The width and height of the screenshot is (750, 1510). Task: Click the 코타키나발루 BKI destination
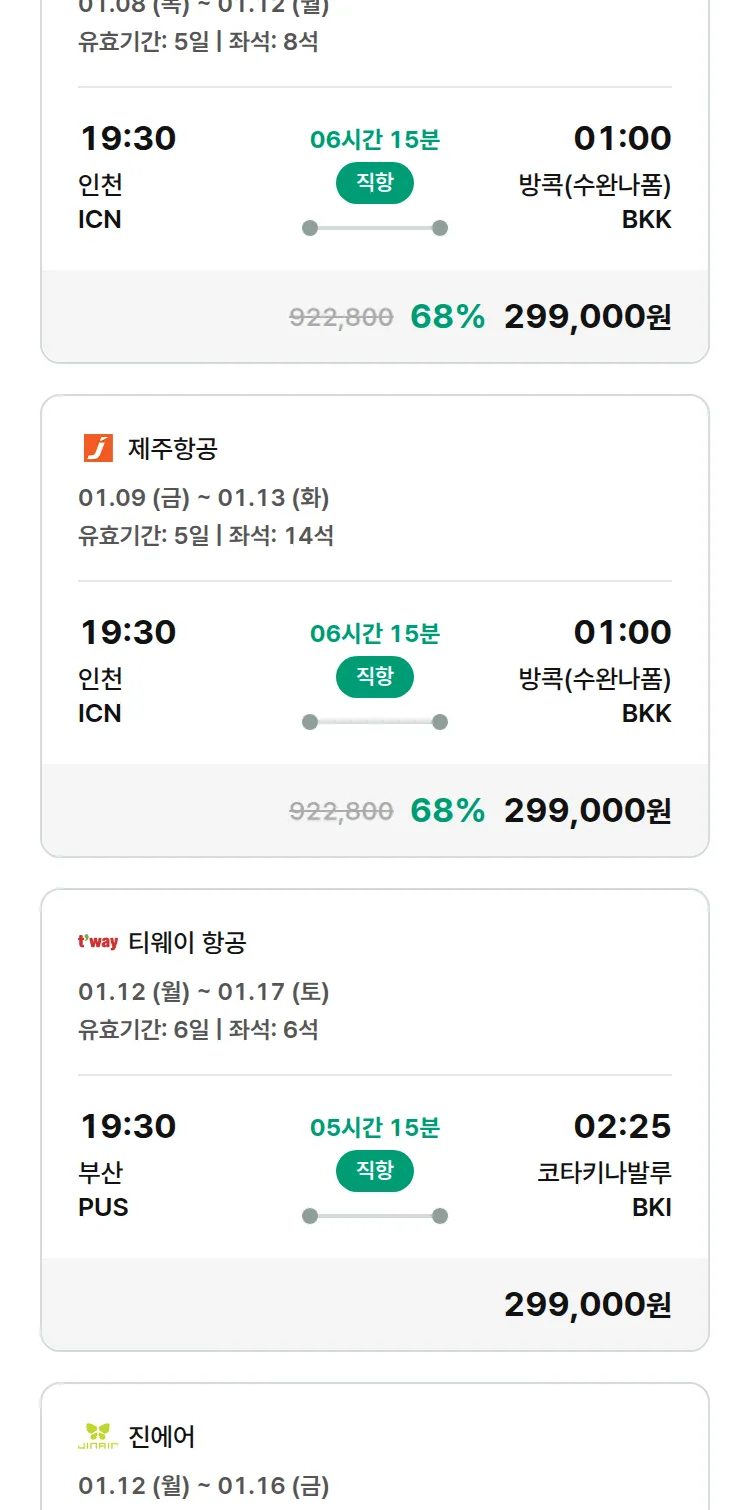pyautogui.click(x=604, y=1189)
